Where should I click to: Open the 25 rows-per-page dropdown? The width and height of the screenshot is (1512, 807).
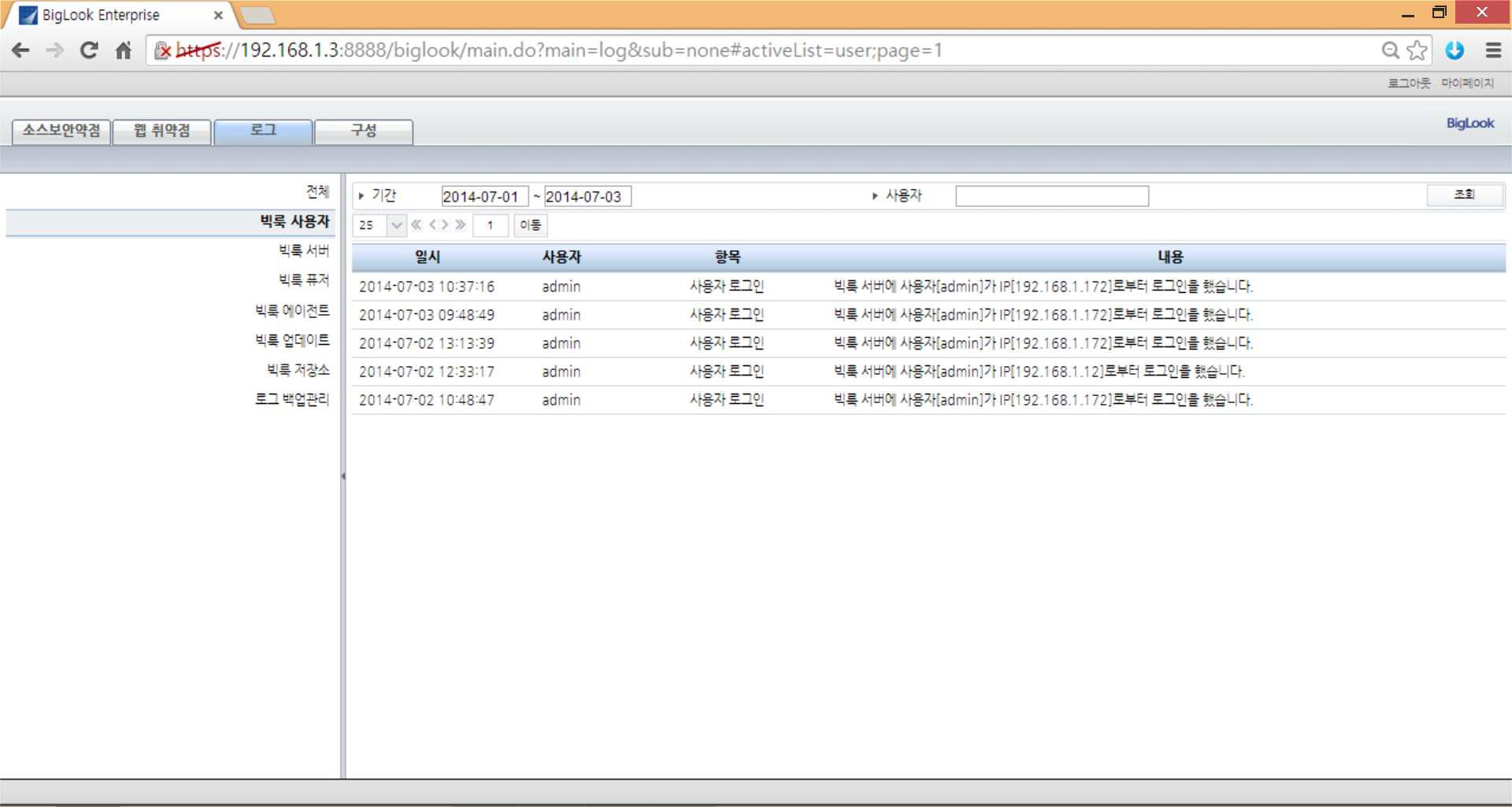click(380, 225)
